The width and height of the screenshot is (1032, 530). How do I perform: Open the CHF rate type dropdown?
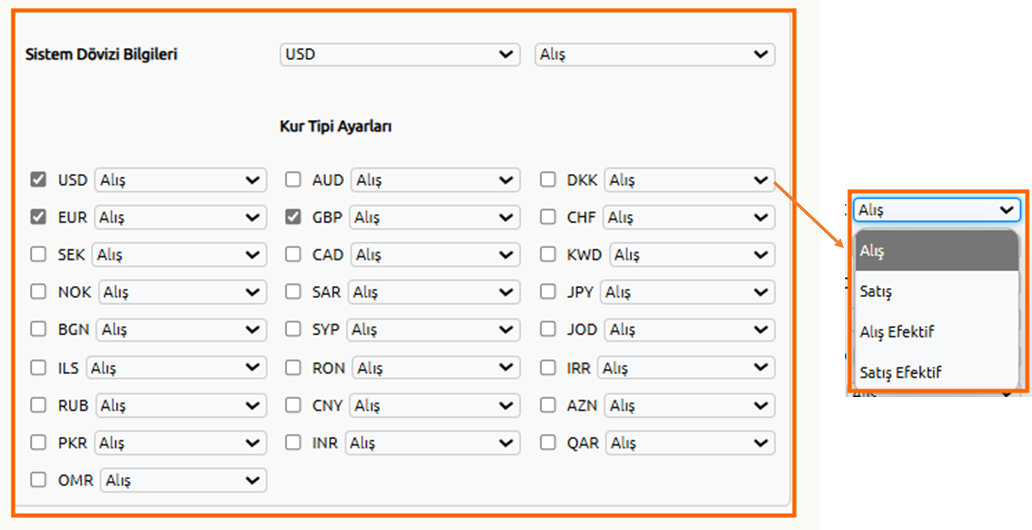[688, 217]
